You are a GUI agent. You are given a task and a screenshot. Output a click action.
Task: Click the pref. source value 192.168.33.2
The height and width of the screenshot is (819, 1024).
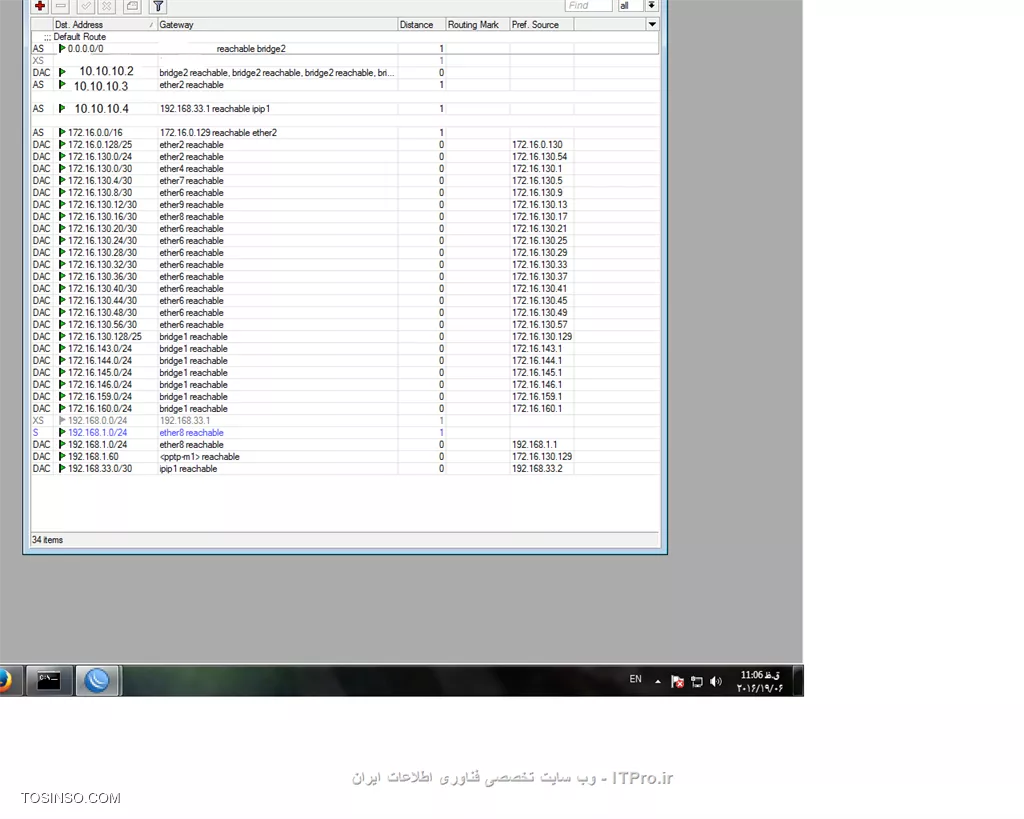tap(537, 468)
